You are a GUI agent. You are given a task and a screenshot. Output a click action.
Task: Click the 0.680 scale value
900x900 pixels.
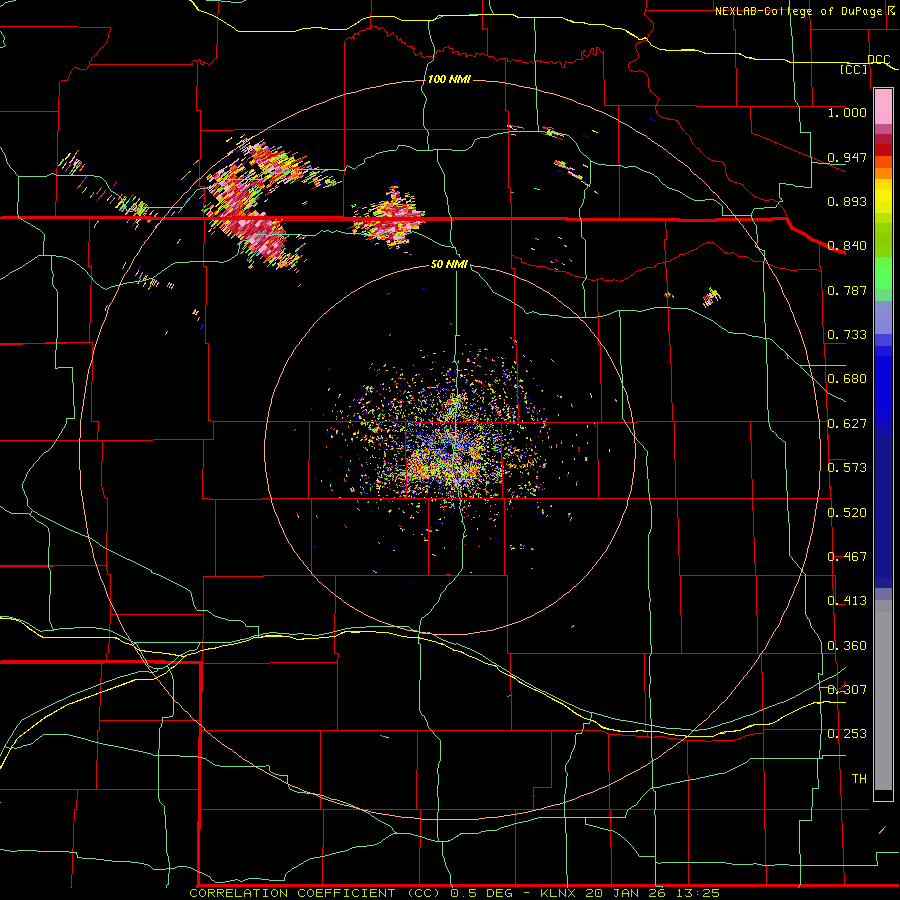pos(847,379)
